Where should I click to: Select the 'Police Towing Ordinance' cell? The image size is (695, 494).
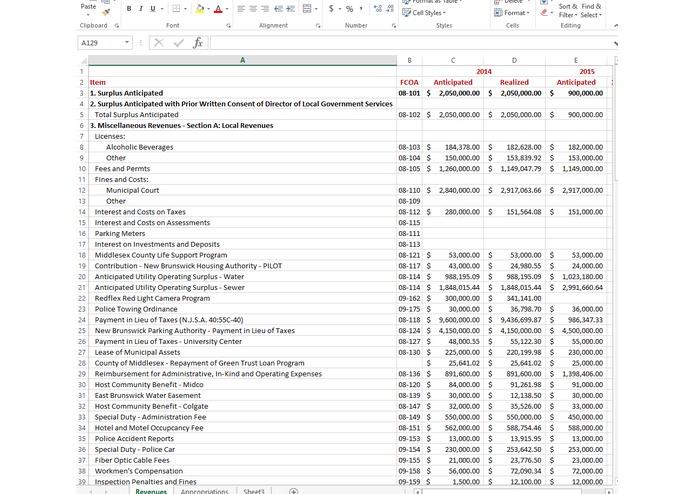[x=242, y=309]
